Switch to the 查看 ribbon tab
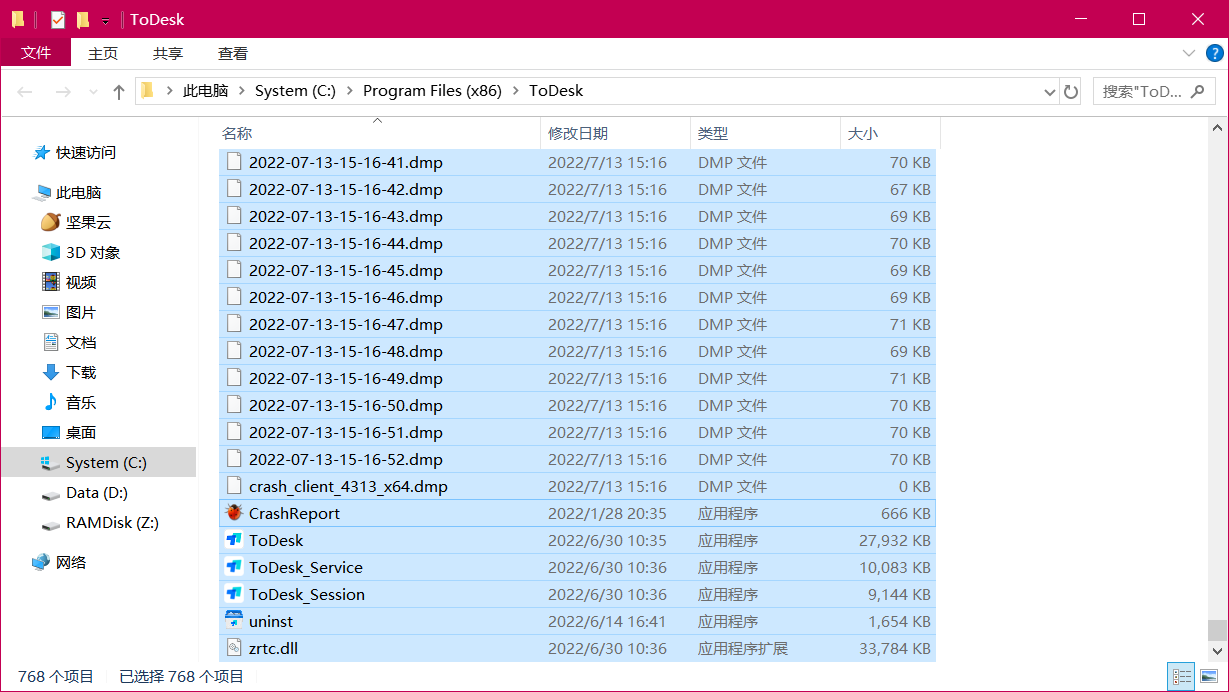Screen dimensions: 1229x692 click(233, 53)
